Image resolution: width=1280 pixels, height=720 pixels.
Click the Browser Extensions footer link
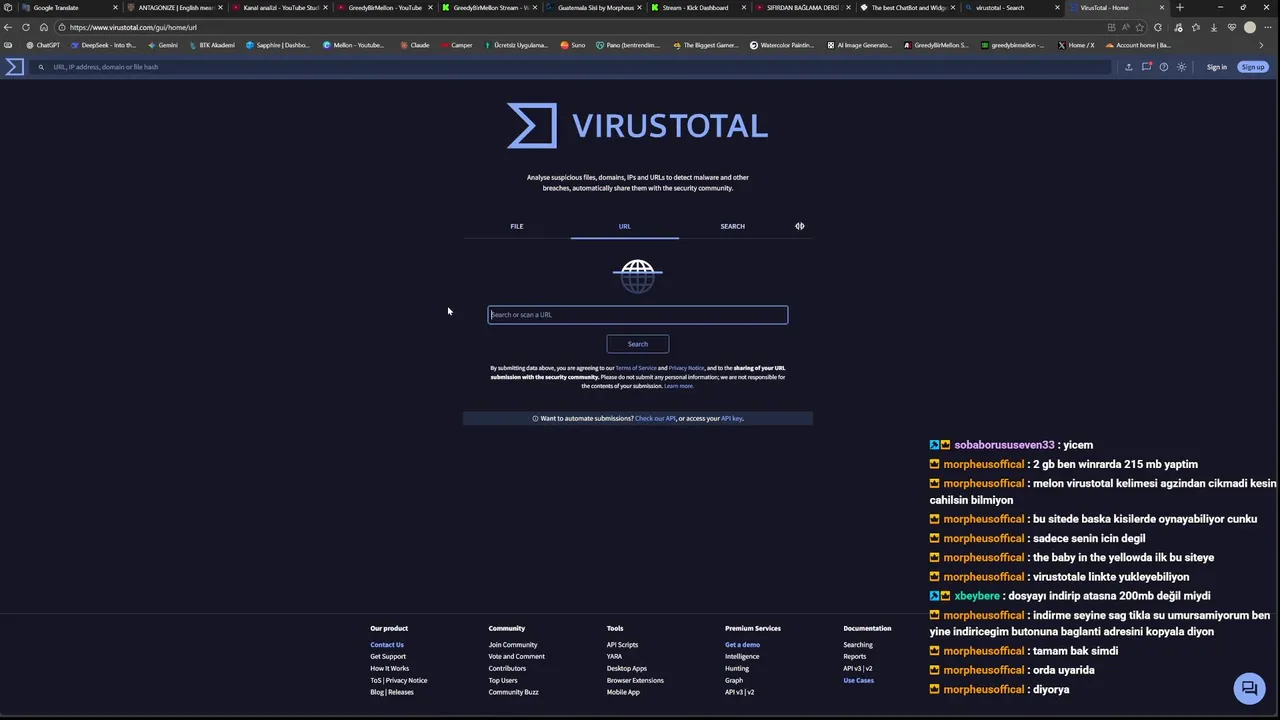tap(635, 681)
